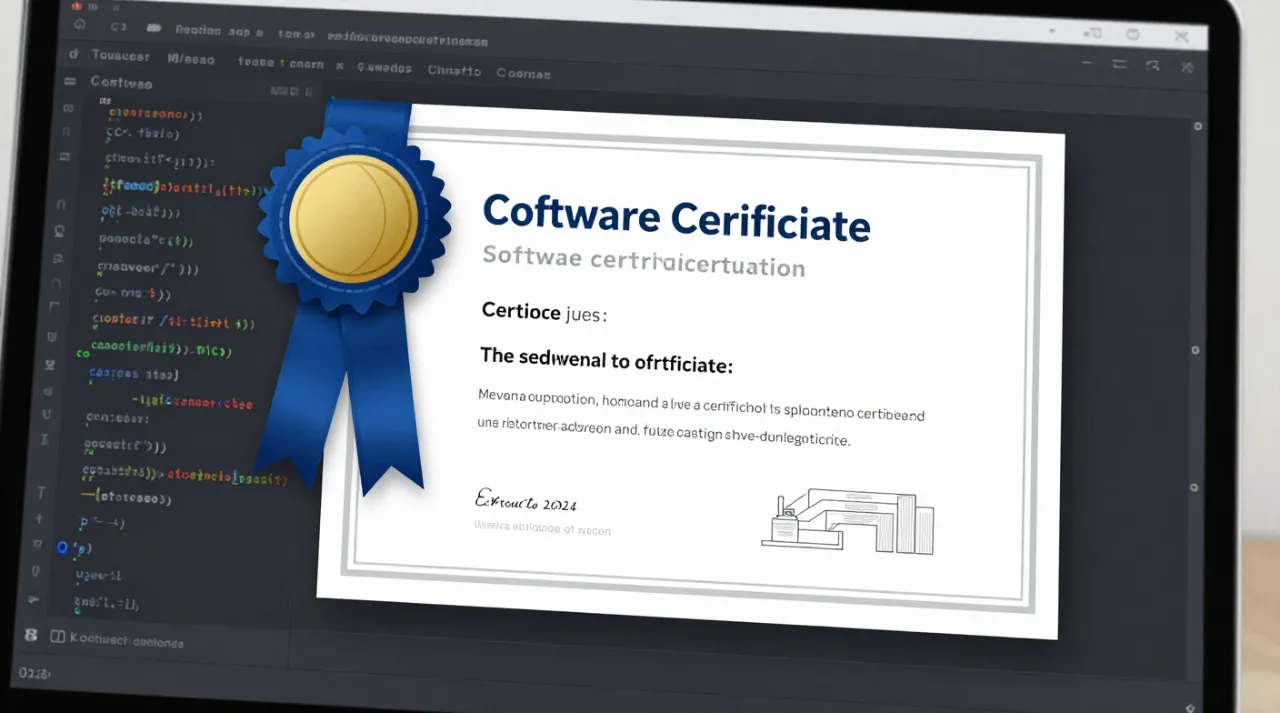Viewport: 1280px width, 713px height.
Task: Open the "Cooman" menu item
Action: tap(524, 73)
